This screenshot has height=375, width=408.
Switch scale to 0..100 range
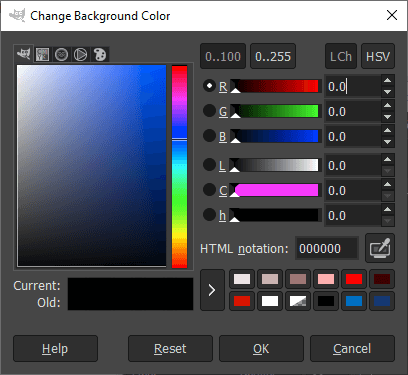[223, 56]
